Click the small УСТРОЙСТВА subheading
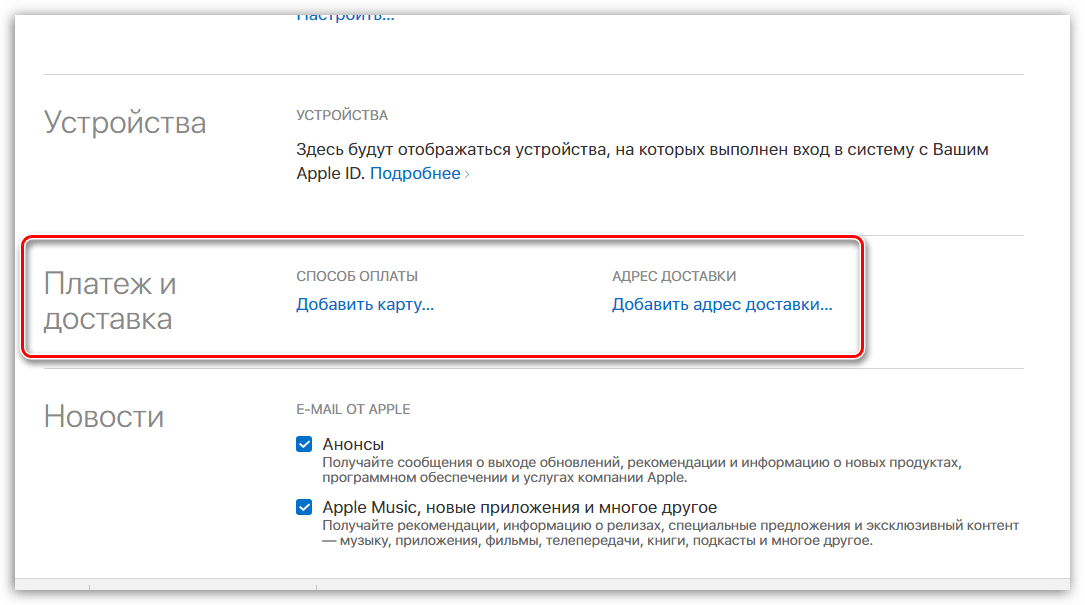This screenshot has height=605, width=1085. 342,115
